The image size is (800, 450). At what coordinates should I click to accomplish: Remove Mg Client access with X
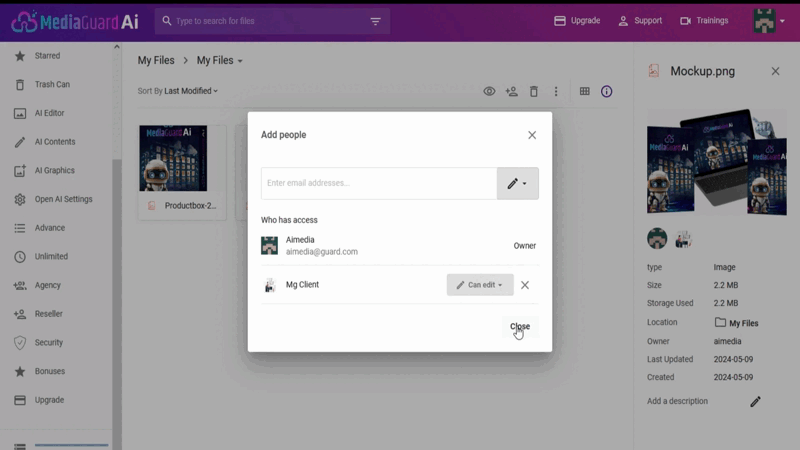tap(525, 285)
